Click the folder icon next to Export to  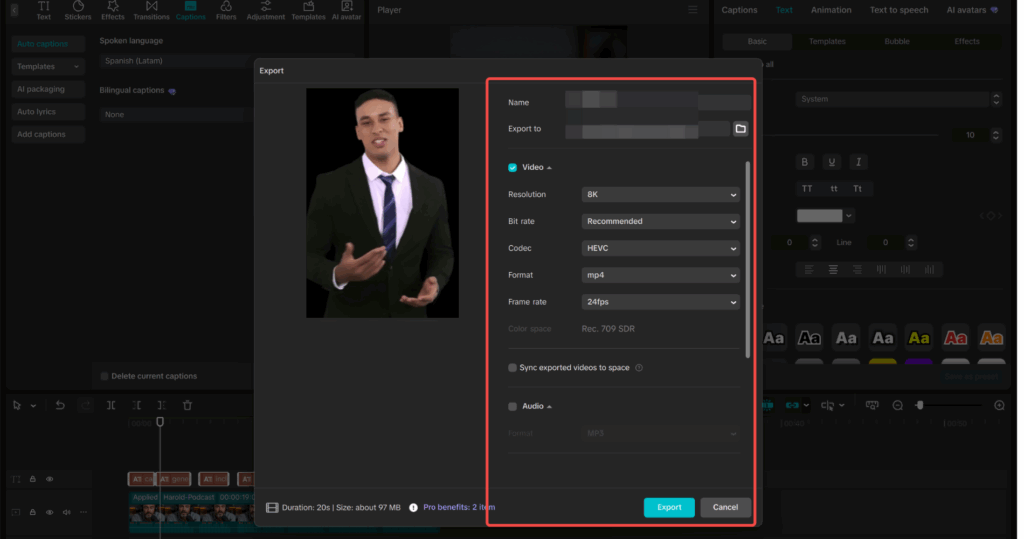click(x=740, y=129)
